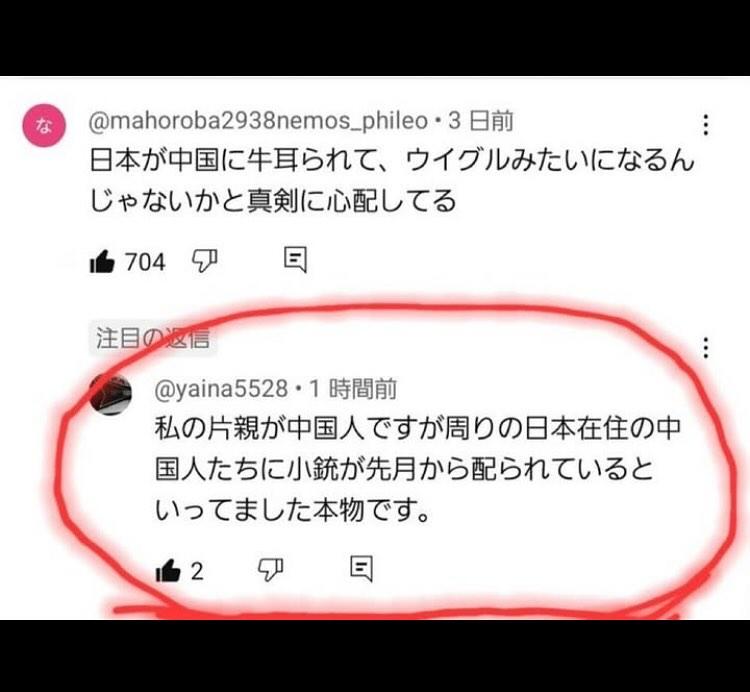750x692 pixels.
Task: Open @mahoroba2938nemos_phileo channel link
Action: (258, 121)
